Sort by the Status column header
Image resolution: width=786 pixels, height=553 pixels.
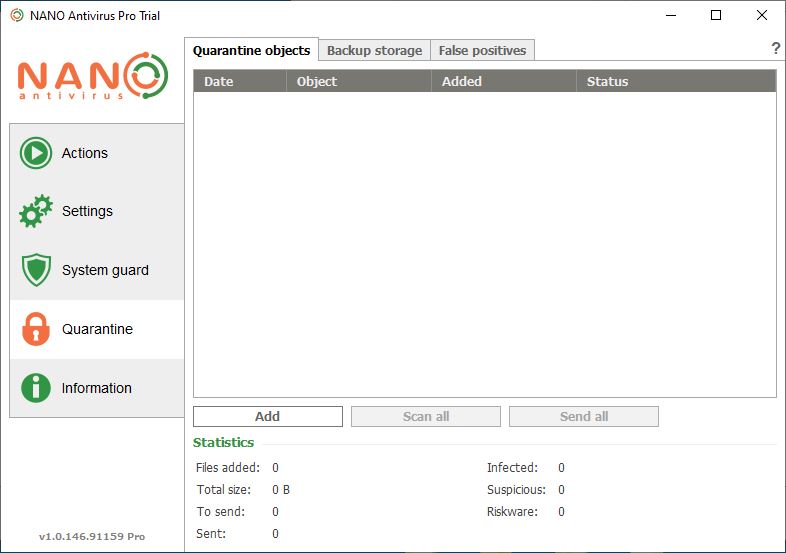point(676,81)
